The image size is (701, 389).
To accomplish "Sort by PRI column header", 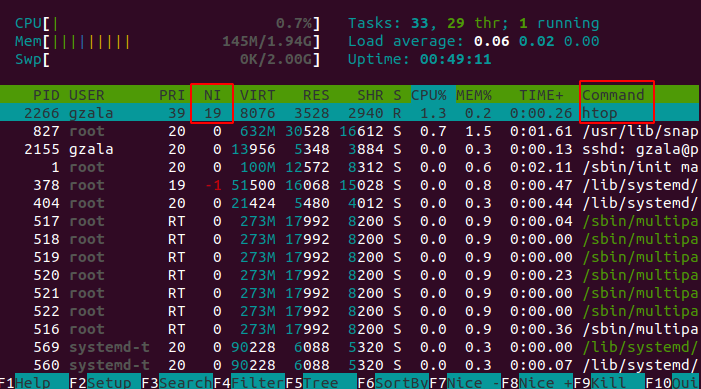I will [172, 95].
